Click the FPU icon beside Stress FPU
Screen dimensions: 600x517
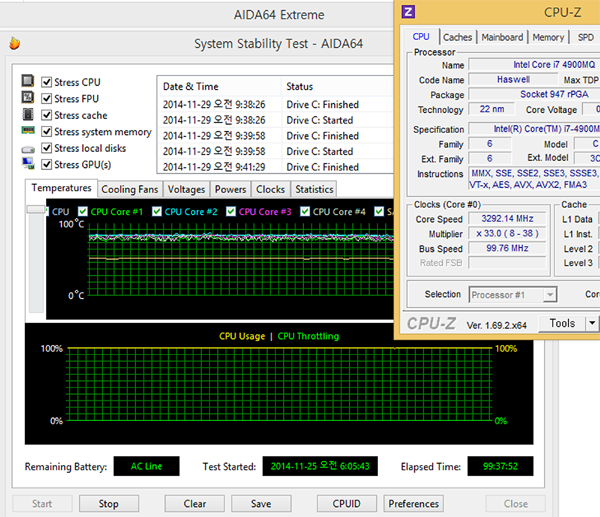28,97
